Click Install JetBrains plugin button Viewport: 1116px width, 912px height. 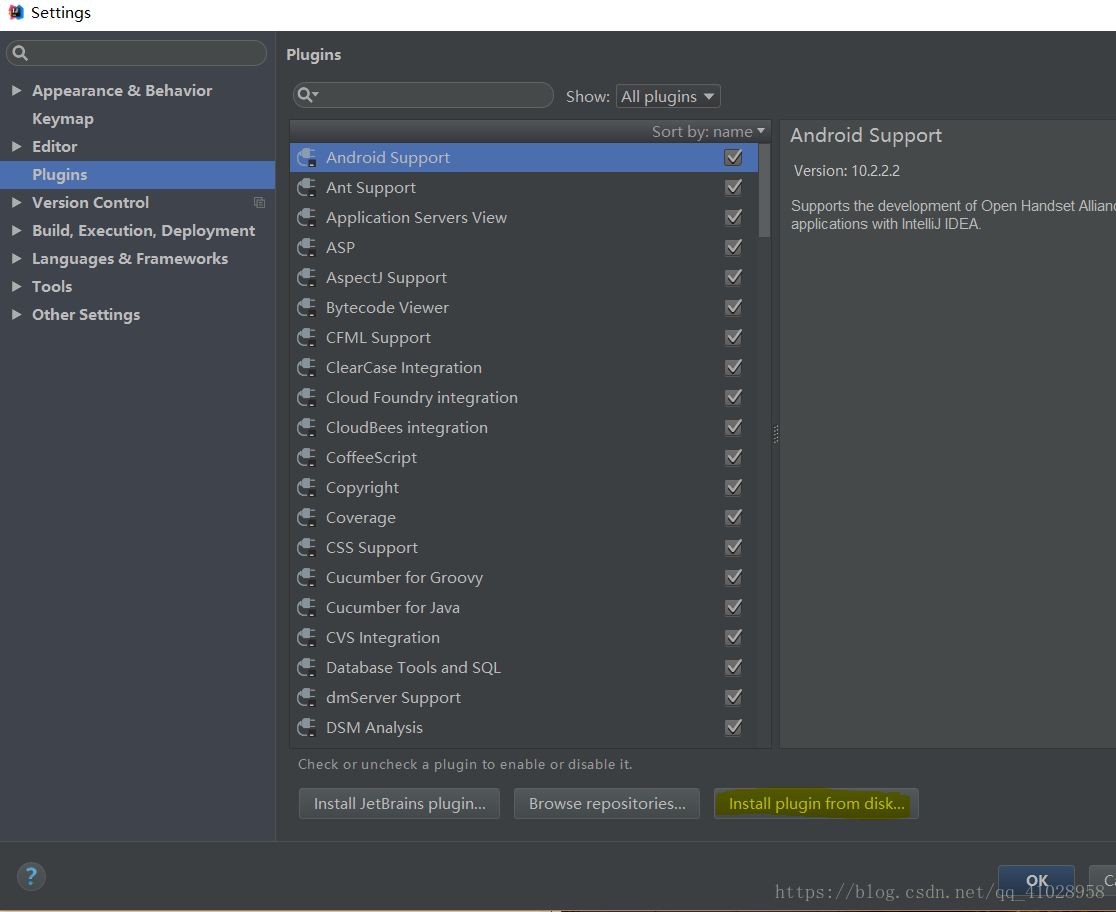tap(399, 803)
